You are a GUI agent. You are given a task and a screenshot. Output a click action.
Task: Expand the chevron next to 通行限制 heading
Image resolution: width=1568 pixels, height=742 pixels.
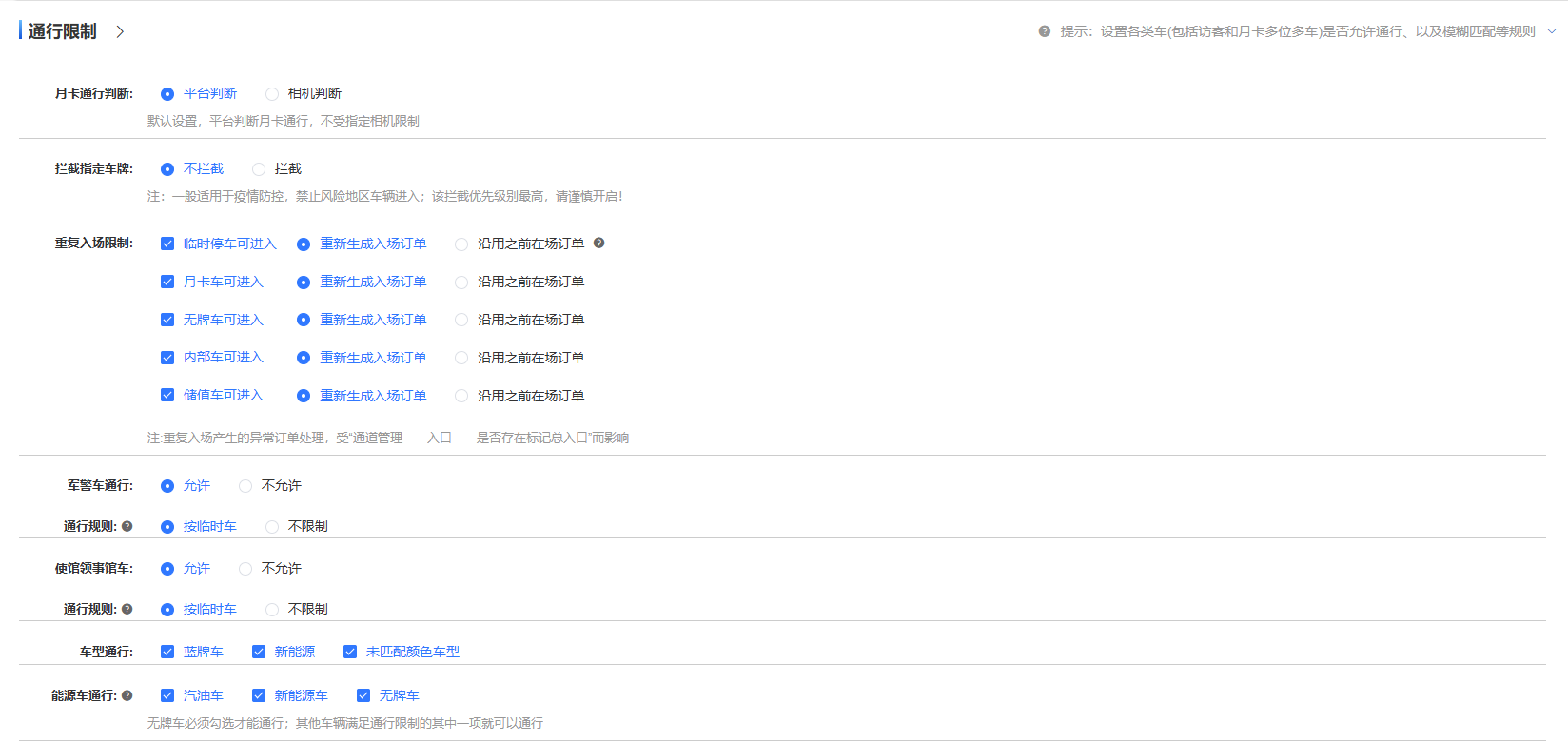pos(120,31)
